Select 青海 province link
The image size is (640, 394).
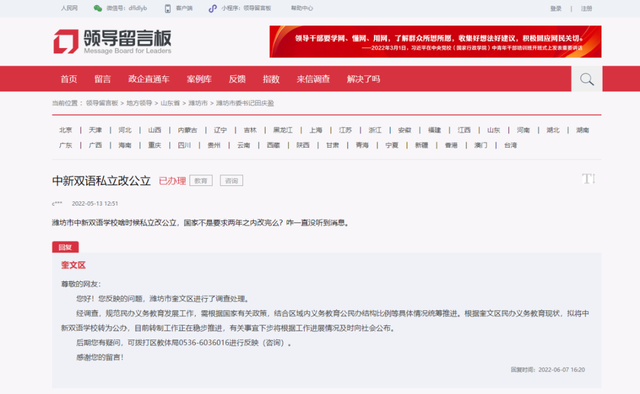click(362, 145)
